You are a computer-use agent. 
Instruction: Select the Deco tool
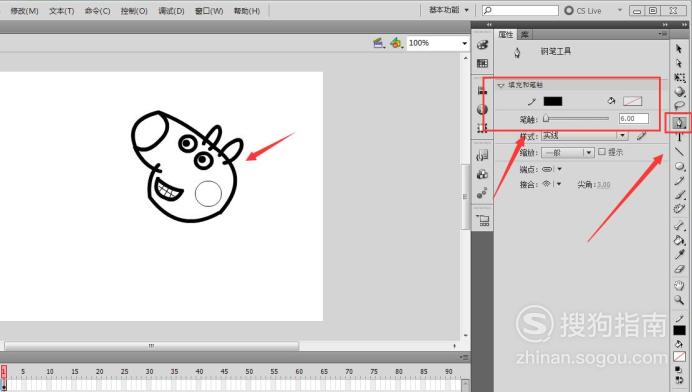679,209
